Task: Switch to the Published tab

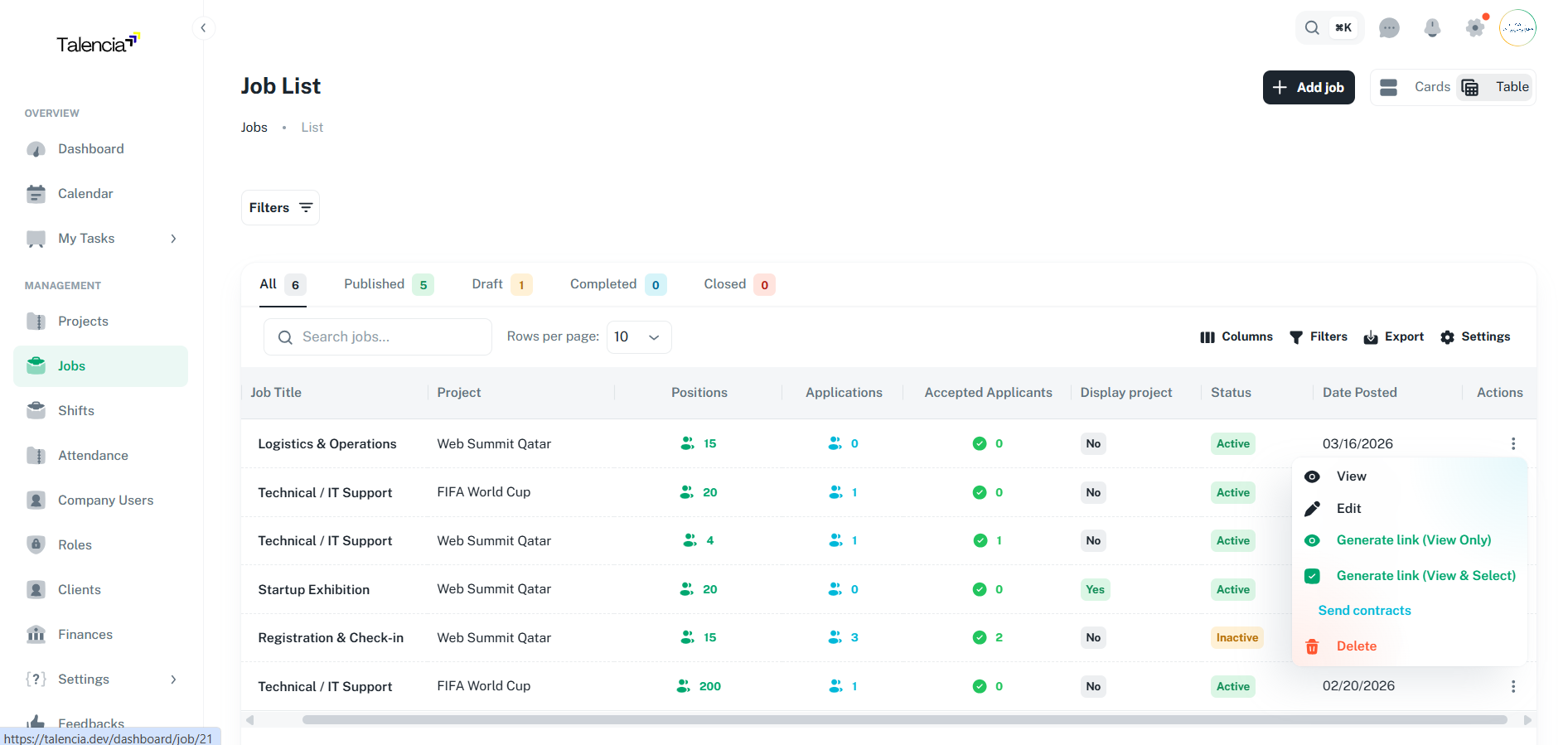Action: tap(387, 284)
